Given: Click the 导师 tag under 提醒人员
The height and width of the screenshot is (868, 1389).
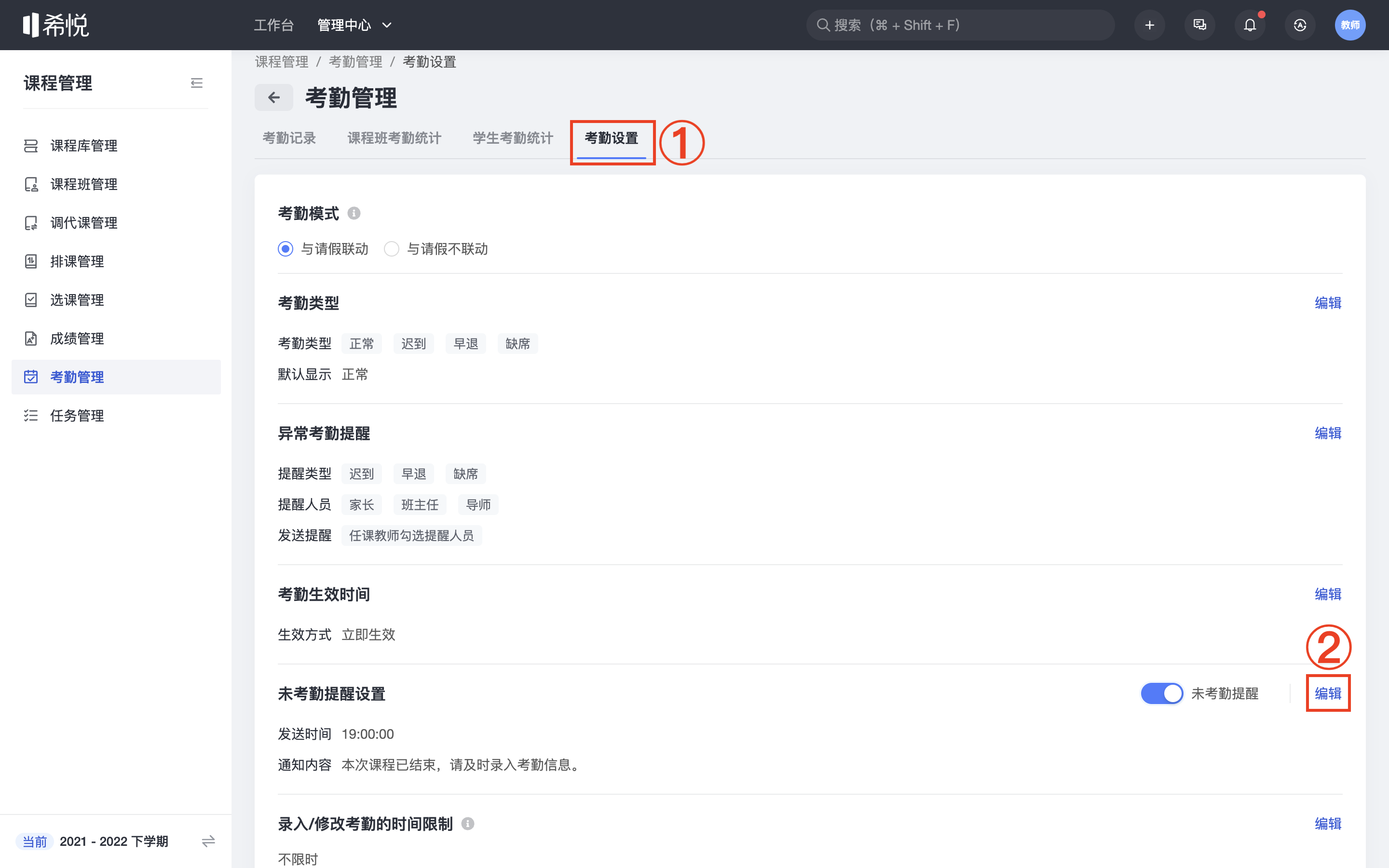Looking at the screenshot, I should coord(478,505).
